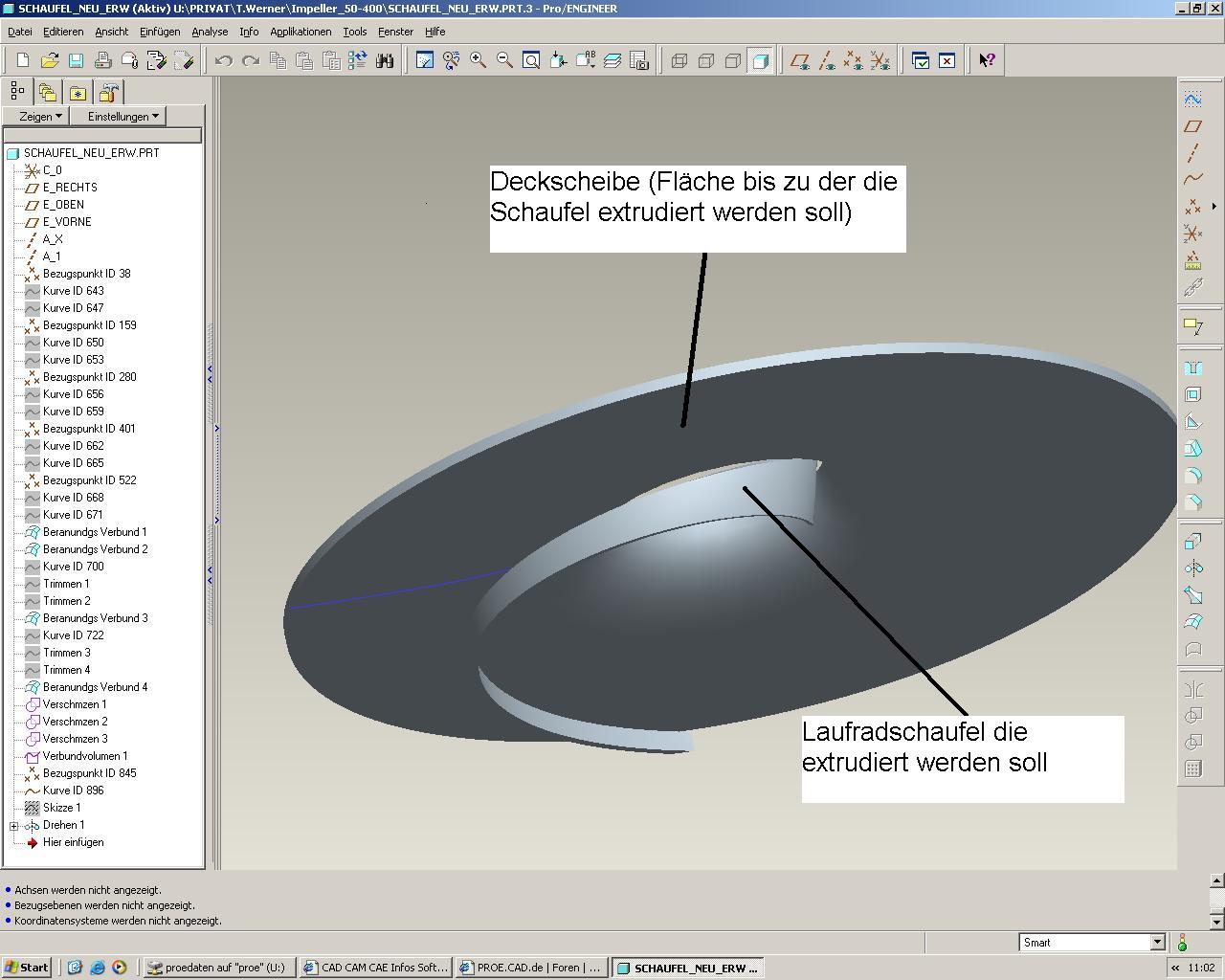Expand the Drehen 1 tree node
The width and height of the screenshot is (1225, 980).
(14, 825)
